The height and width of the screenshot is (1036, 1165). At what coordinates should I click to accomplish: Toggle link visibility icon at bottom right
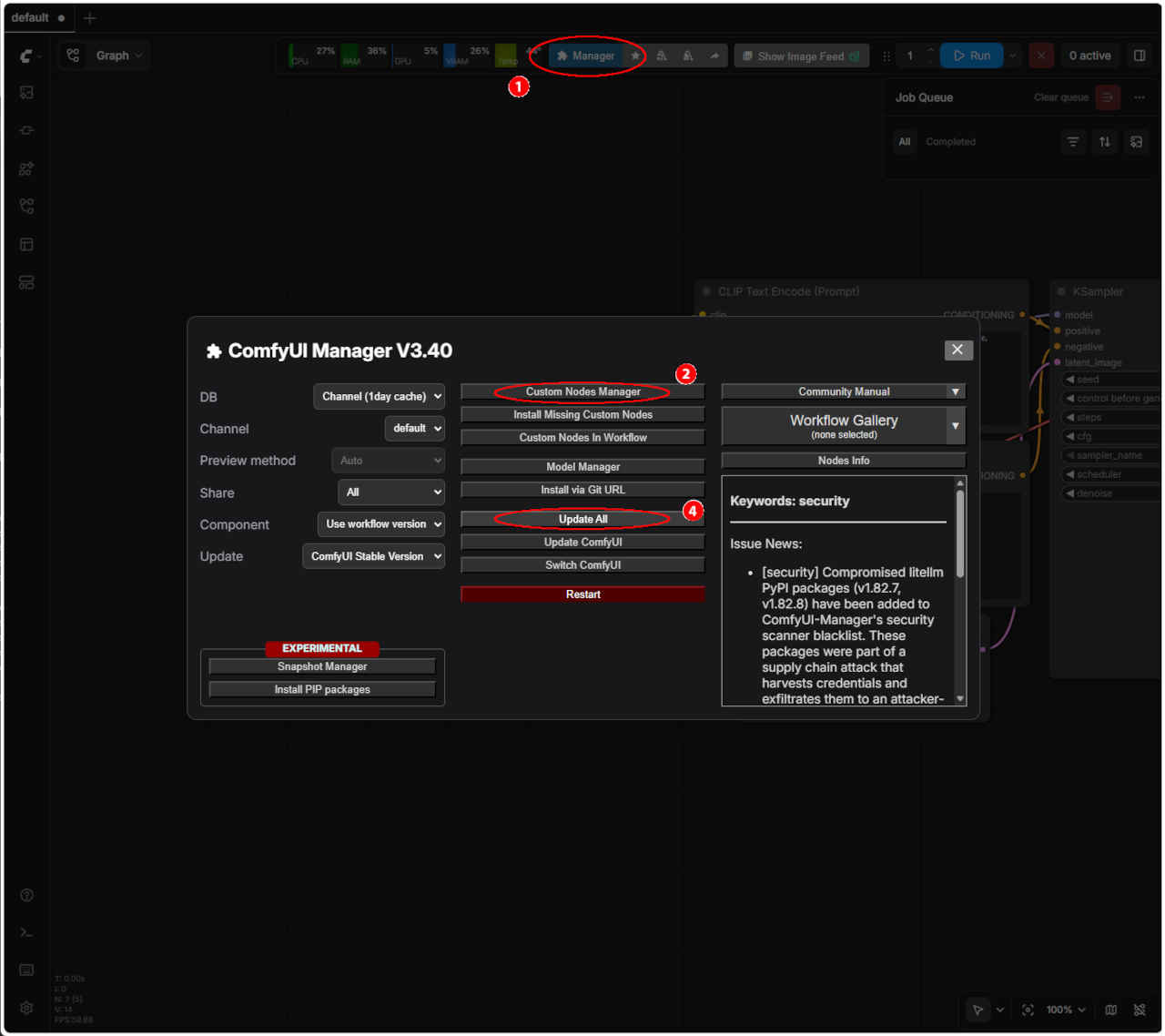[1140, 1010]
